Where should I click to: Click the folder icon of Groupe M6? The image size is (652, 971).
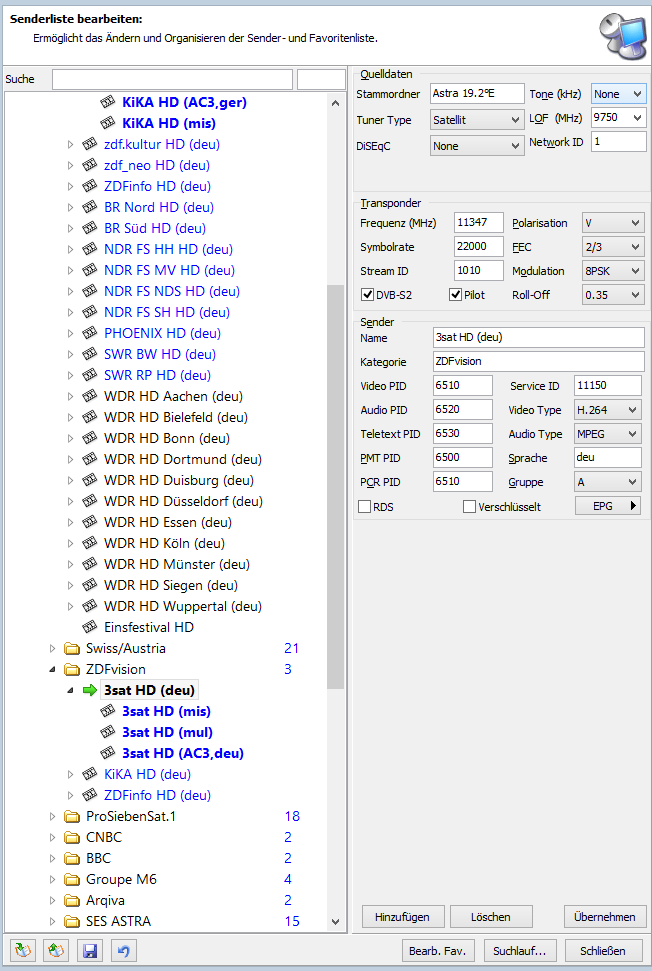(72, 879)
